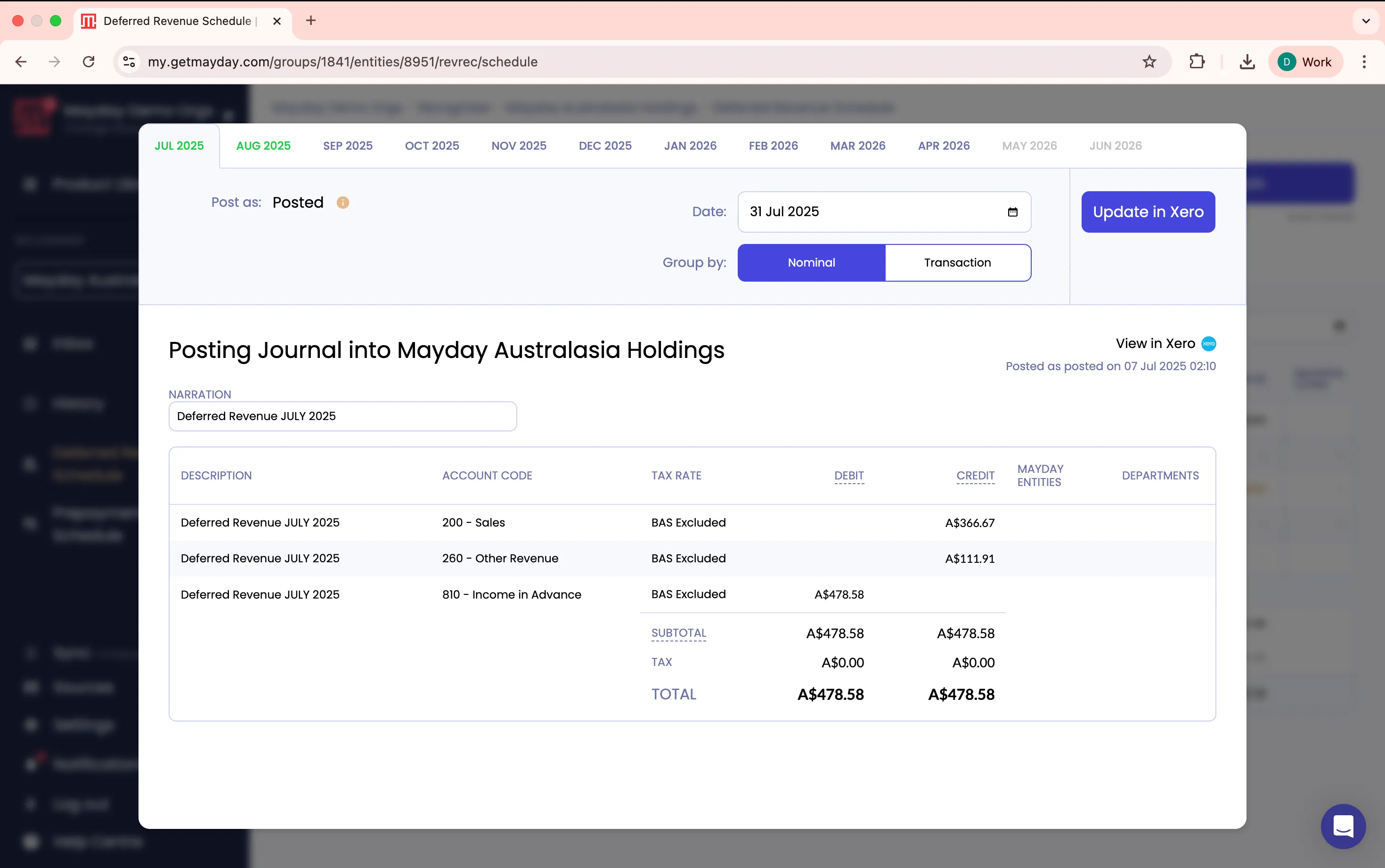Screen dimensions: 1385x868
Task: Open the browser extensions puzzle icon
Action: click(1197, 62)
